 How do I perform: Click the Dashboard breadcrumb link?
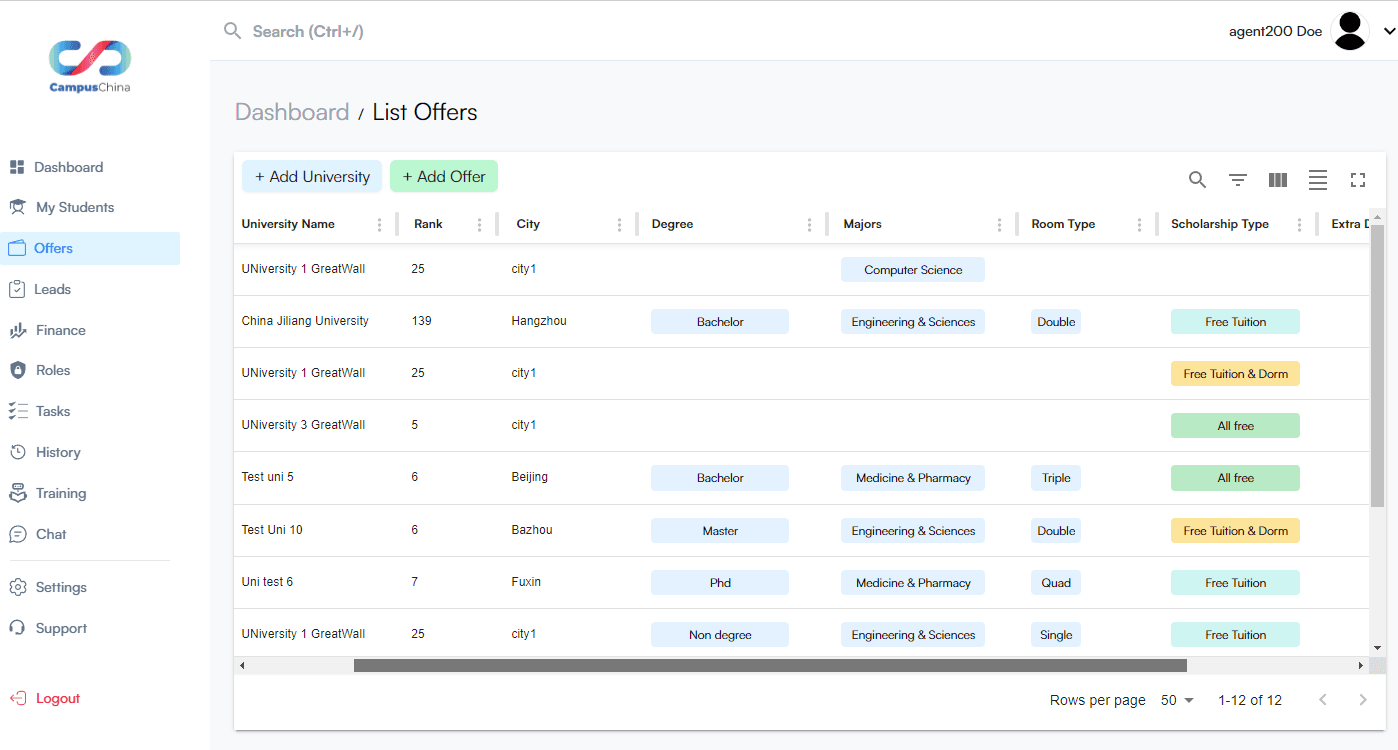(292, 112)
